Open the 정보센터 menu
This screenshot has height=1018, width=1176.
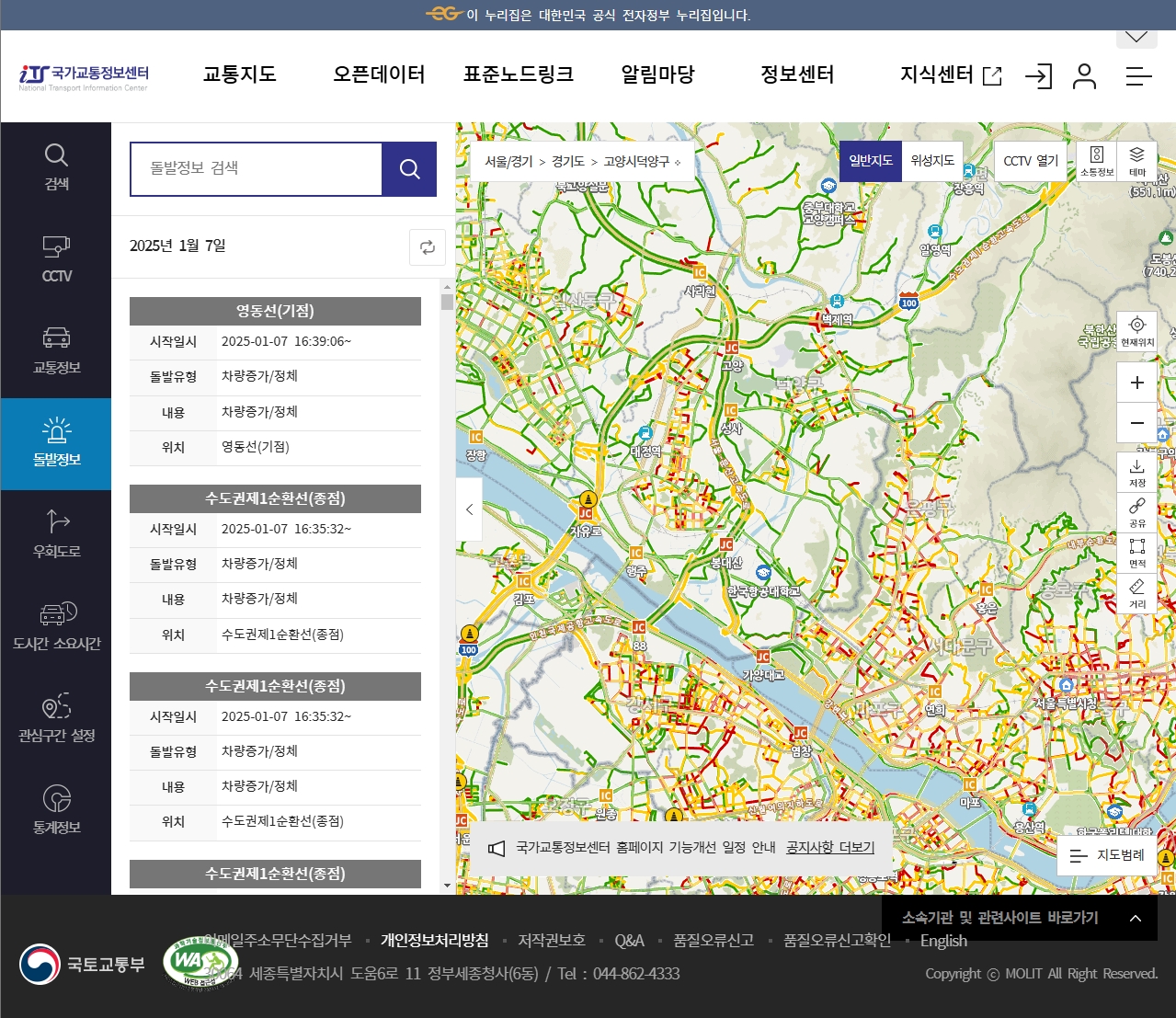tap(797, 74)
